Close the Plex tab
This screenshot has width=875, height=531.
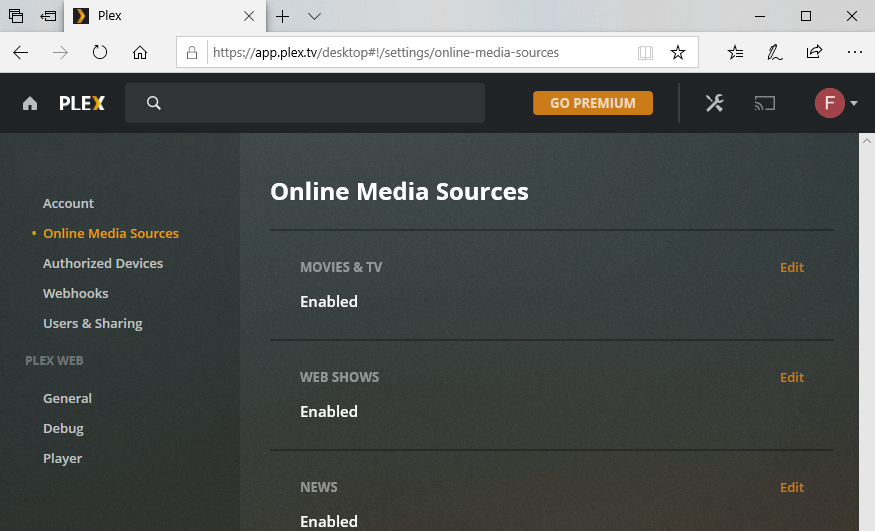[249, 16]
